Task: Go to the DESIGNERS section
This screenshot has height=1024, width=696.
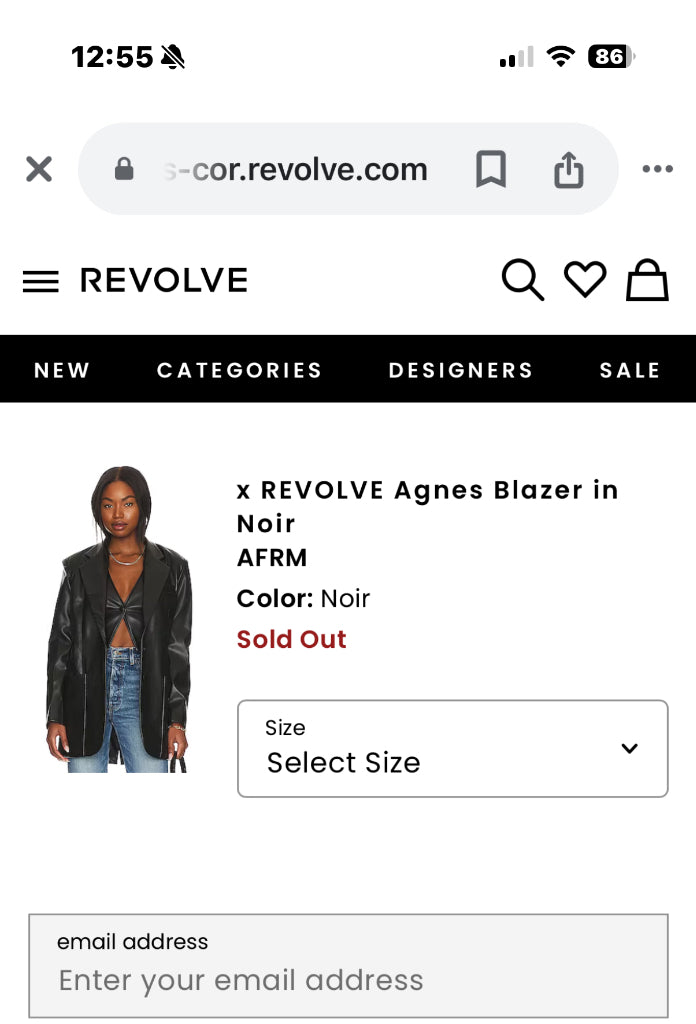Action: click(x=460, y=370)
